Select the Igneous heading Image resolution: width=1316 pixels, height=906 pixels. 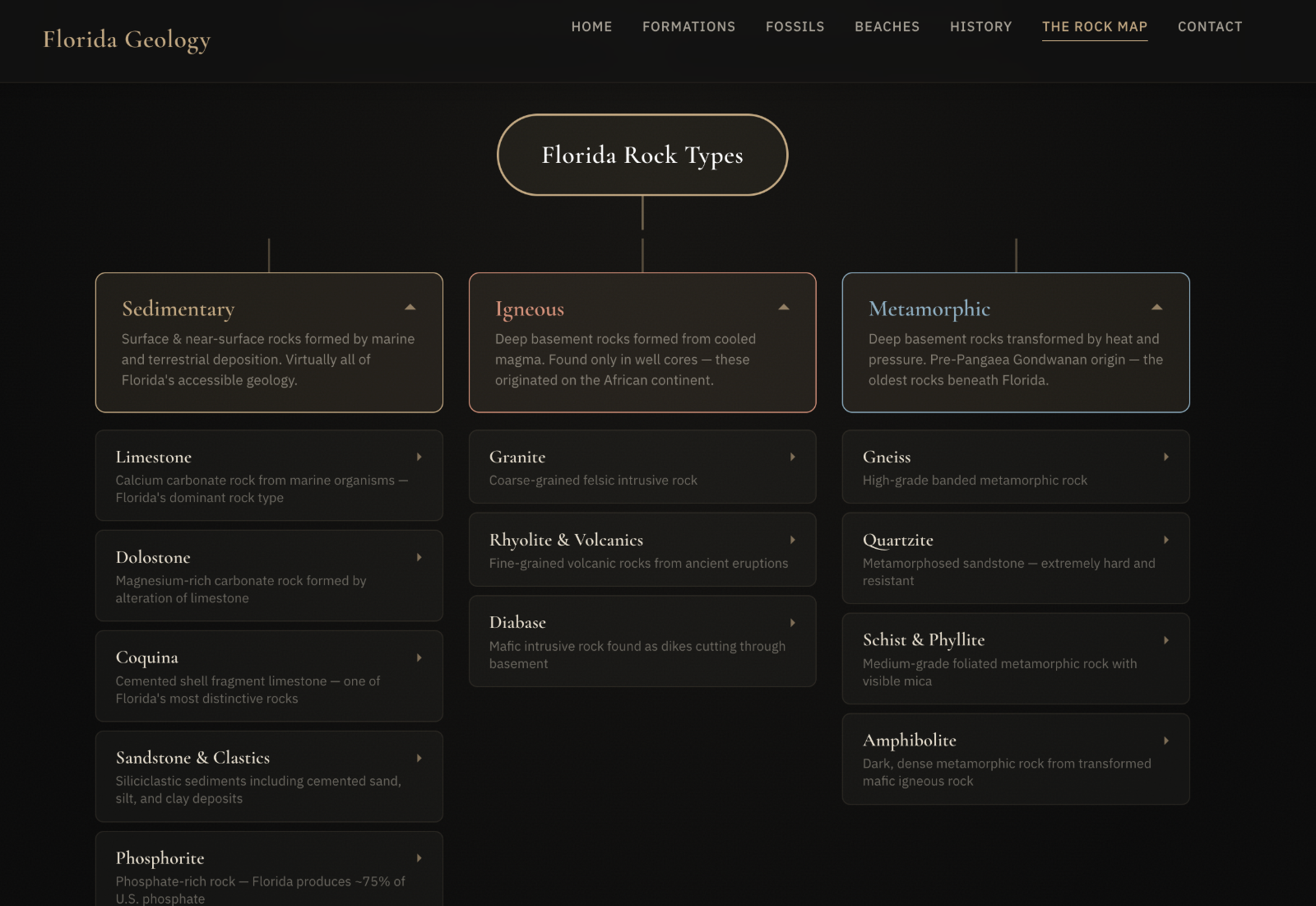[x=530, y=309]
